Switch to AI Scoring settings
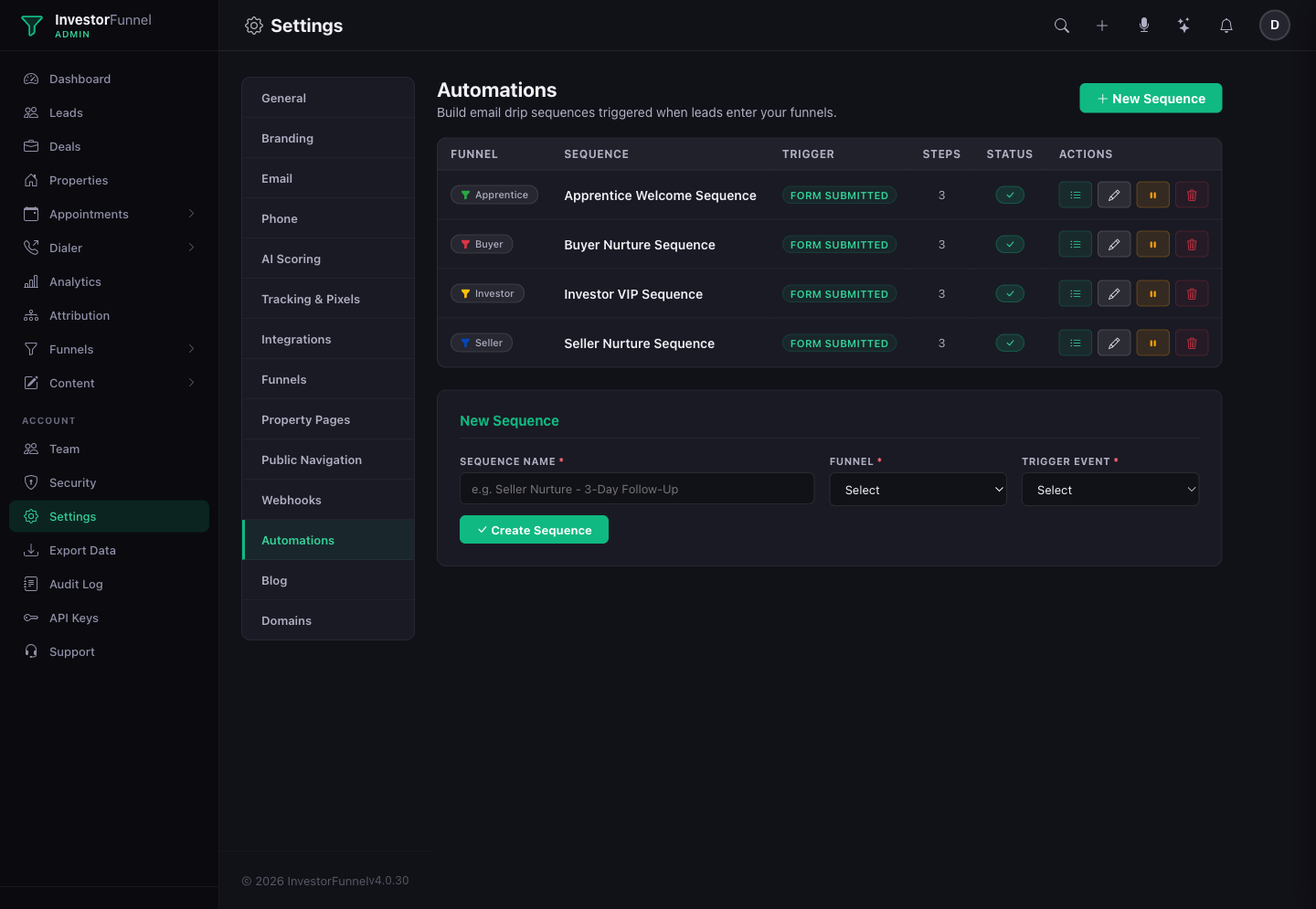This screenshot has width=1316, height=909. (328, 259)
